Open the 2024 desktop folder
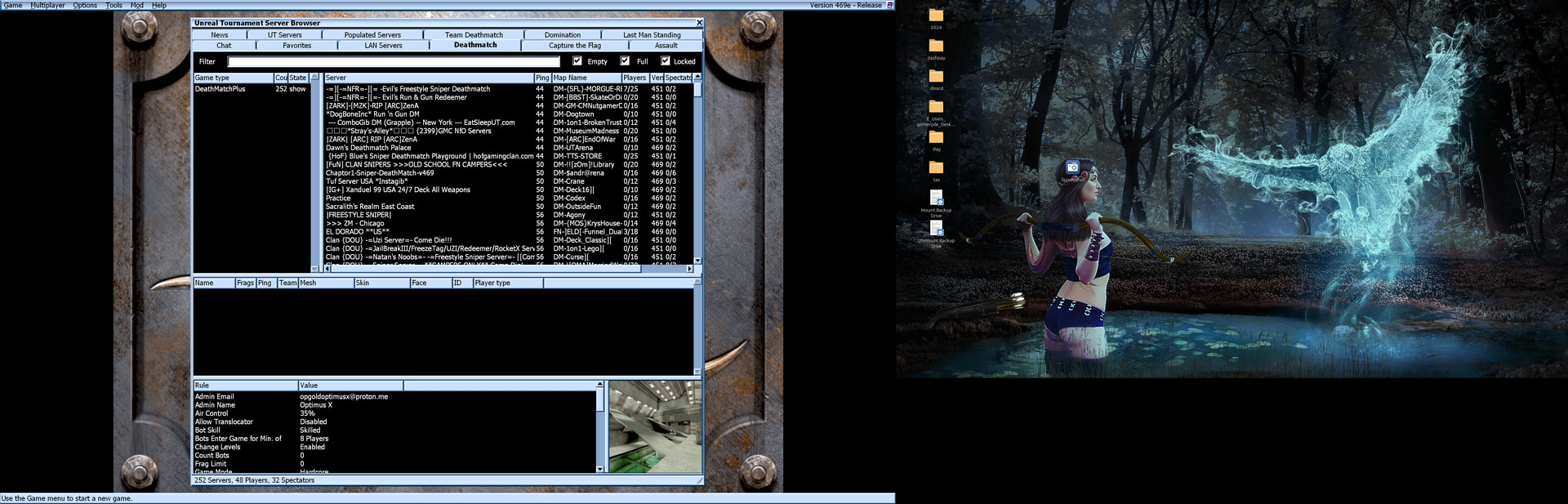 click(x=936, y=16)
